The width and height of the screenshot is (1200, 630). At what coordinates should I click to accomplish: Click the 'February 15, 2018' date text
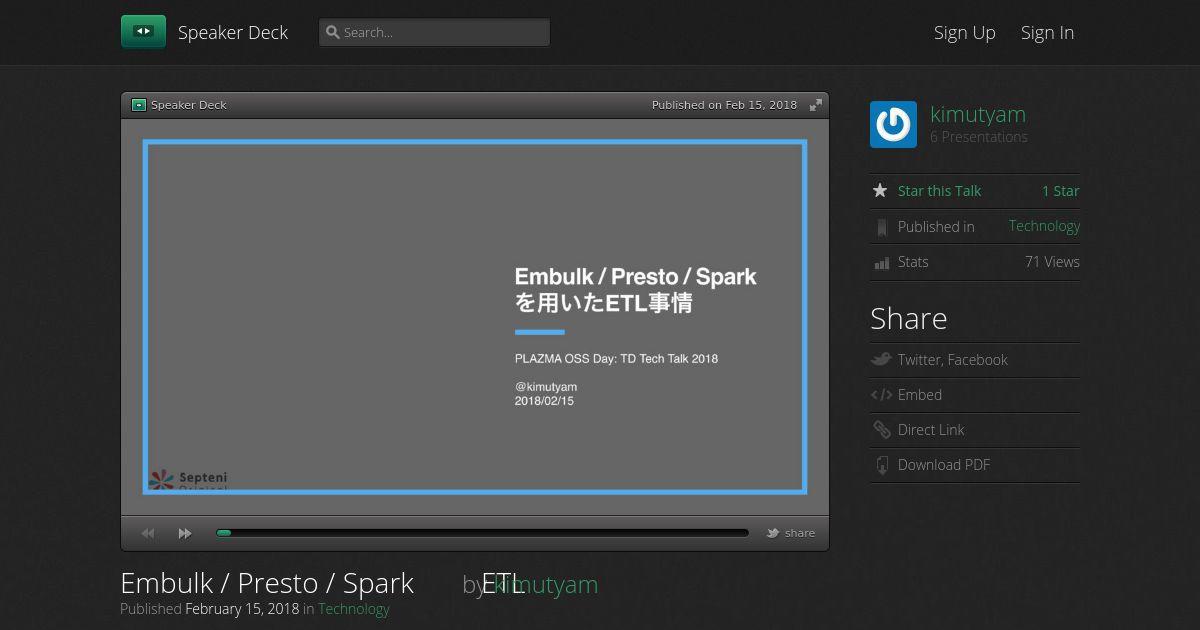click(242, 608)
